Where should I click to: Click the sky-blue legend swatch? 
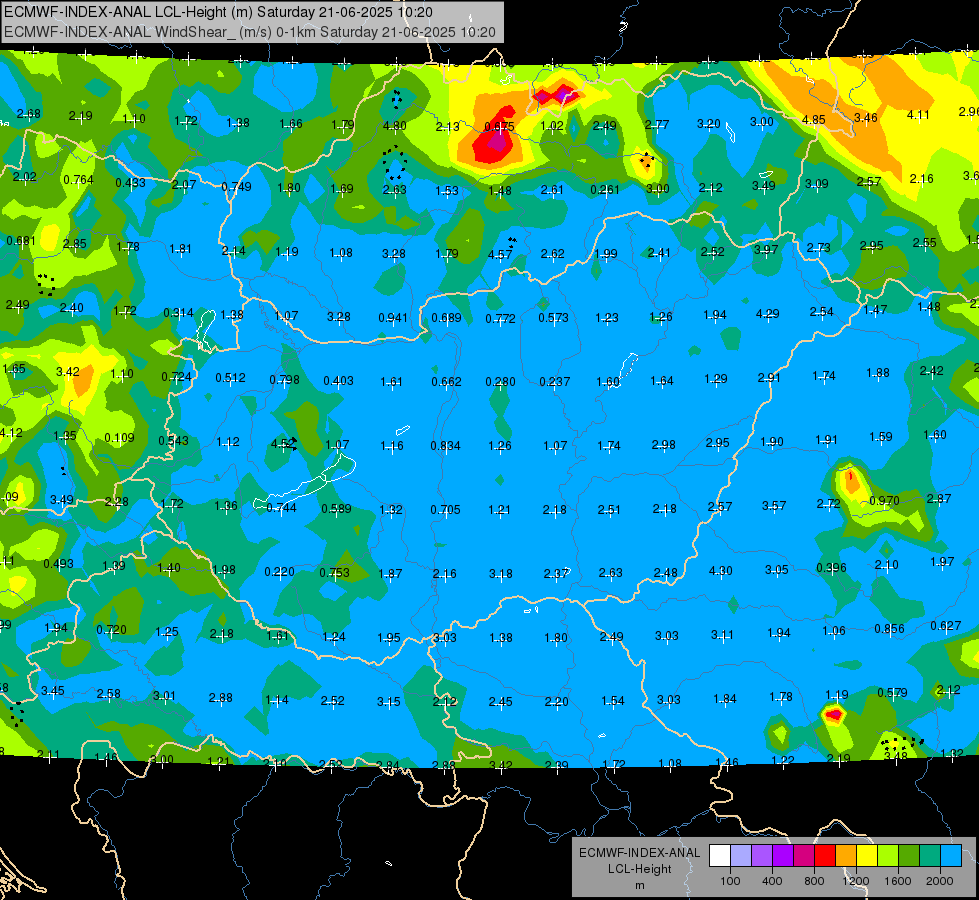point(952,856)
